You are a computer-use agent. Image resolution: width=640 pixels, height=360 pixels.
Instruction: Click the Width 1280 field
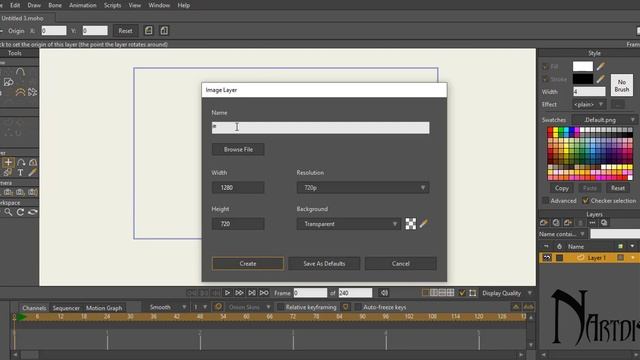[238, 187]
